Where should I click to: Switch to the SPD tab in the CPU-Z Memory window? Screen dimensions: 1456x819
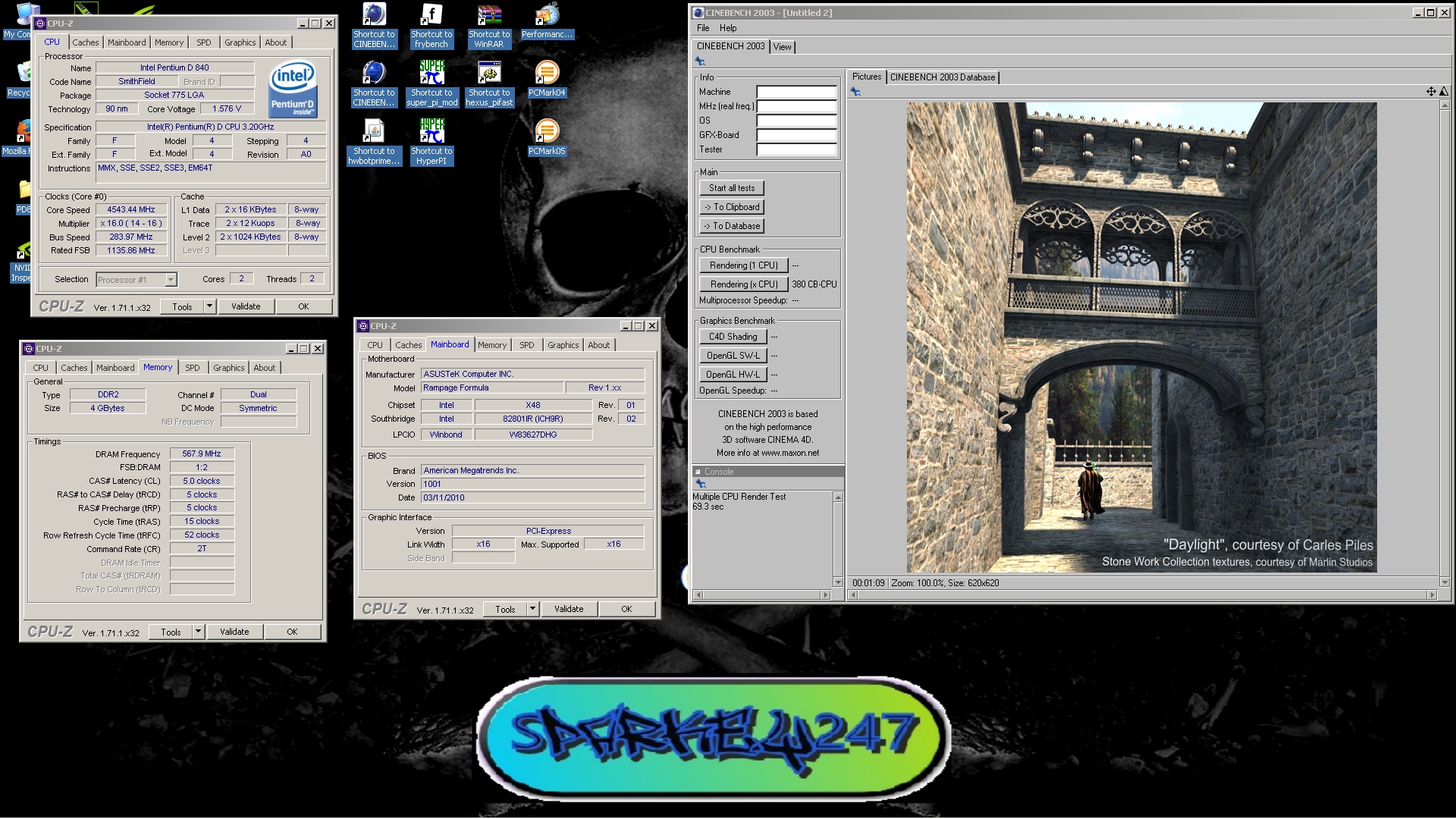tap(193, 368)
